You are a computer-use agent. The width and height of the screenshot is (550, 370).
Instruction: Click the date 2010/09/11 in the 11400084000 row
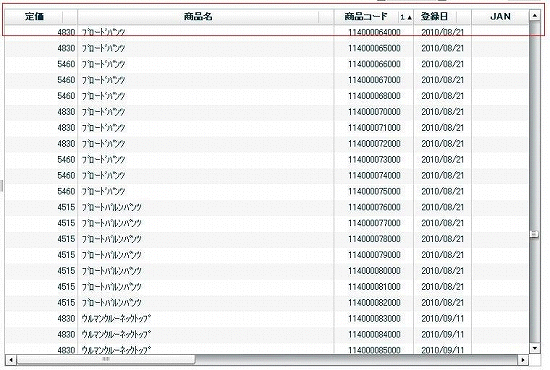(x=443, y=335)
